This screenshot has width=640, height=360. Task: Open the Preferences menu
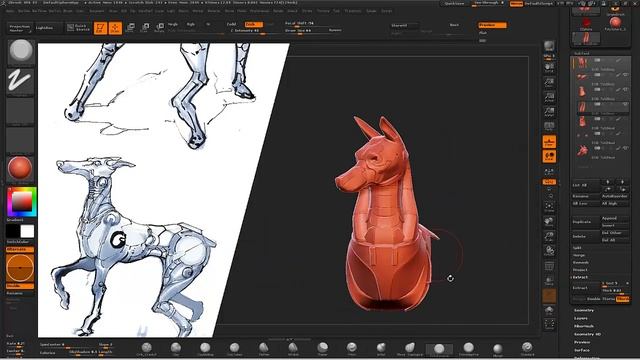pyautogui.click(x=260, y=11)
